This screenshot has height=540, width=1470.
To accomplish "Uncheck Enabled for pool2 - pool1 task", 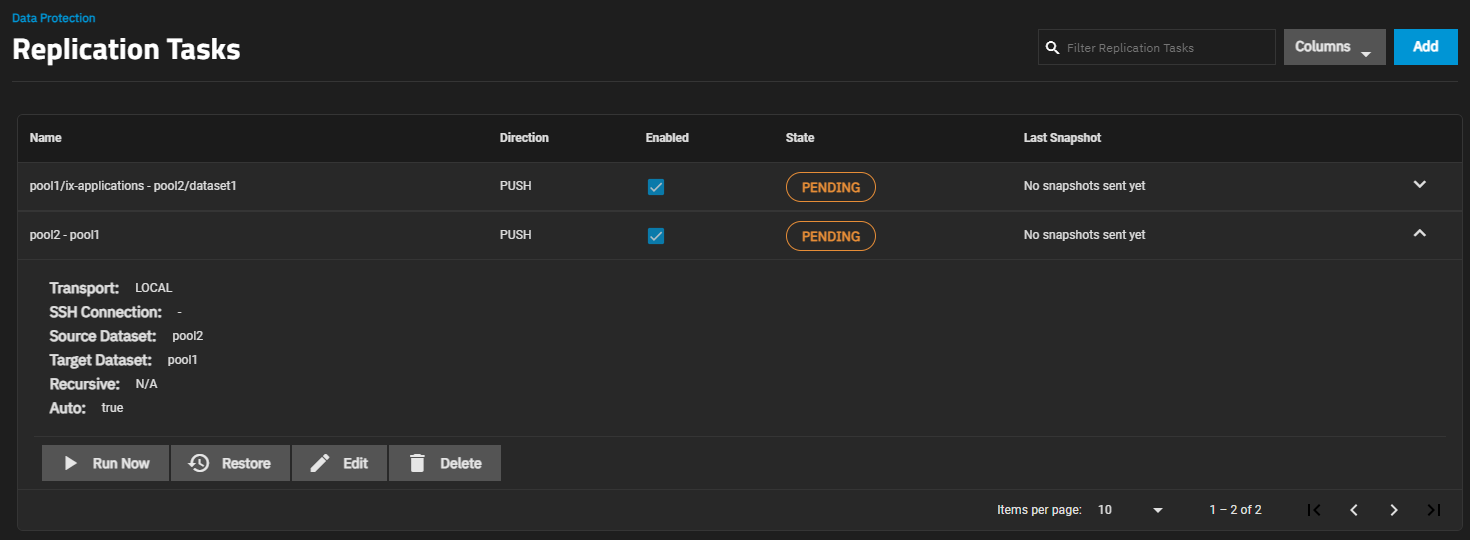I will pos(656,236).
